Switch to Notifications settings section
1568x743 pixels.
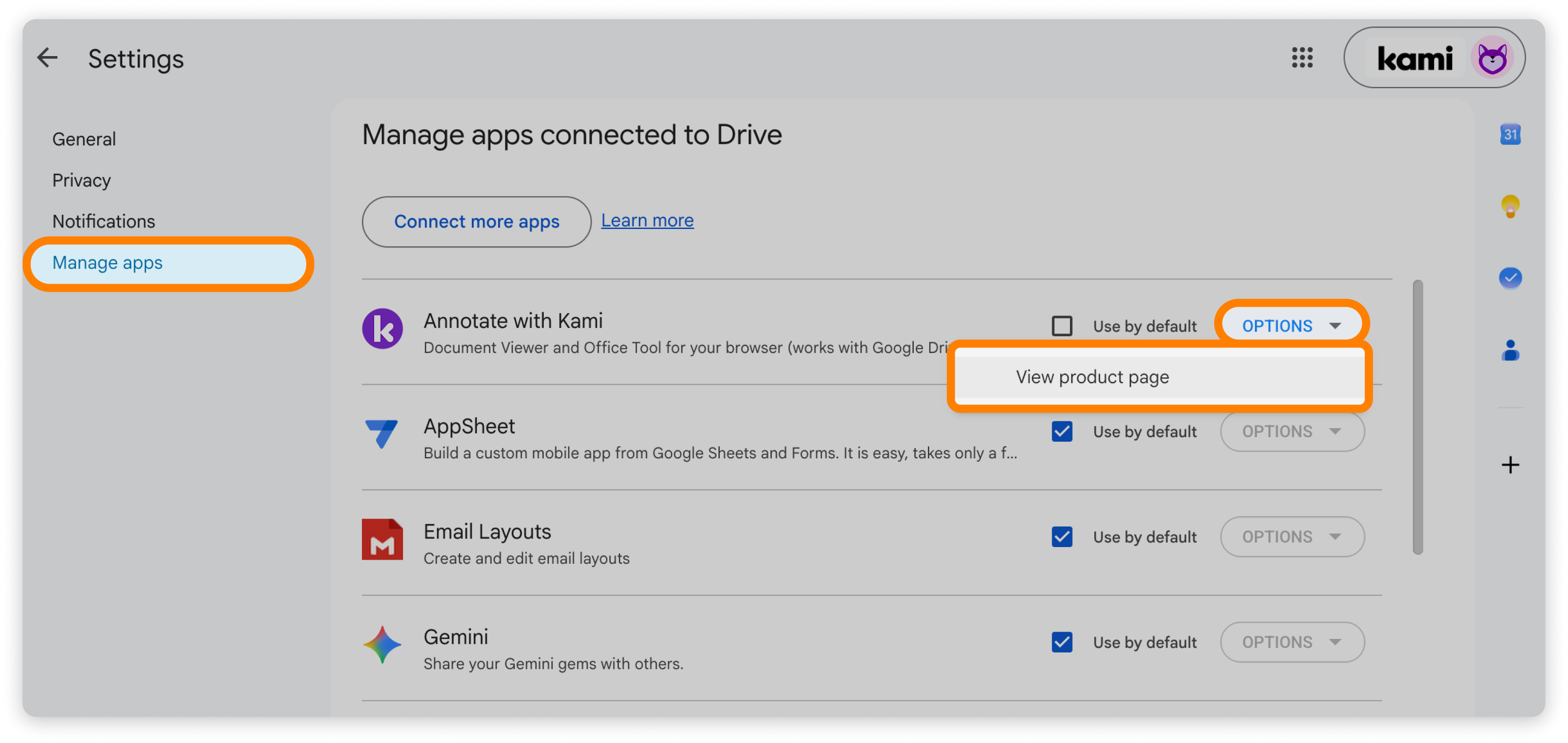104,221
